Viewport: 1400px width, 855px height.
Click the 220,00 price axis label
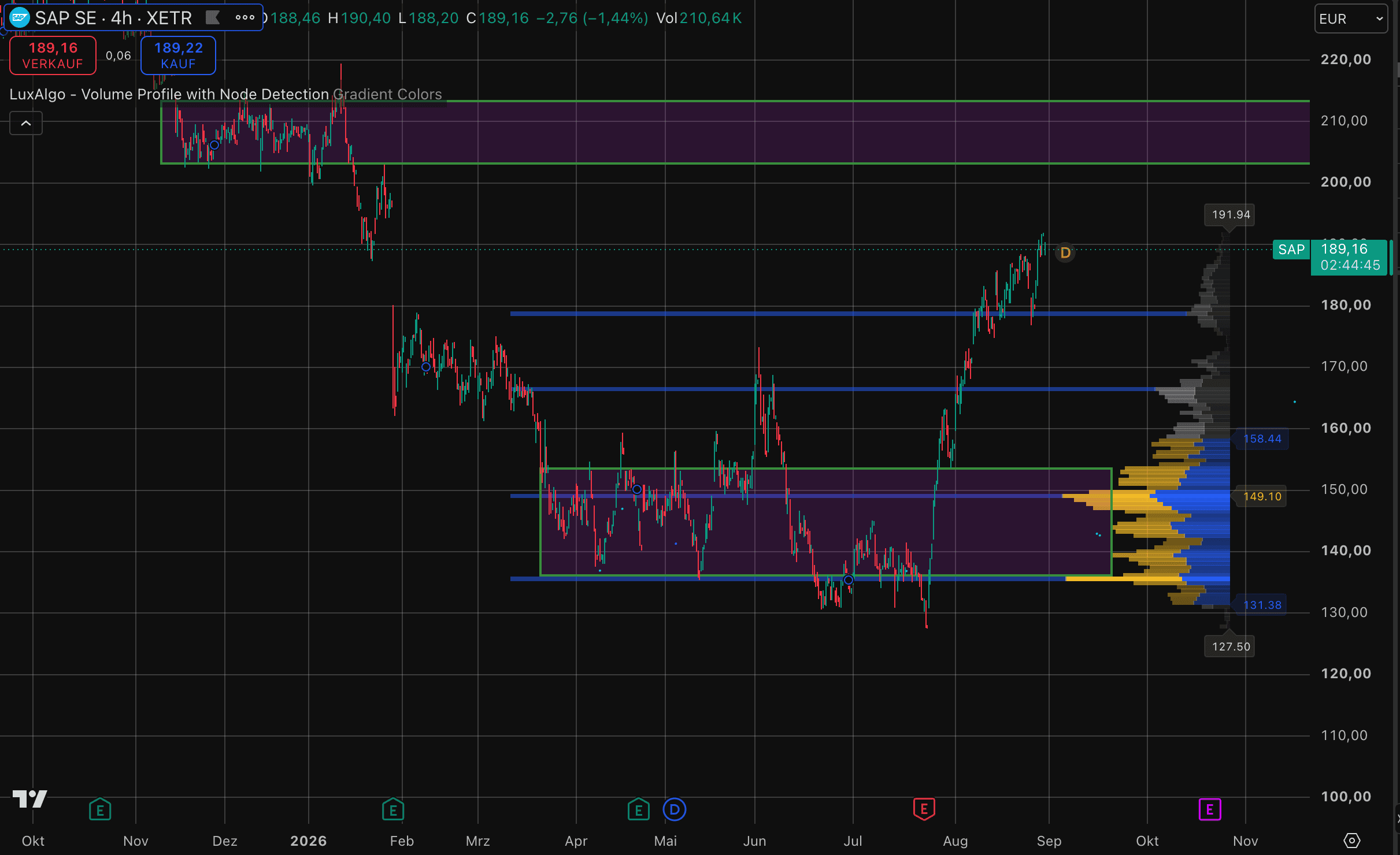(x=1346, y=60)
